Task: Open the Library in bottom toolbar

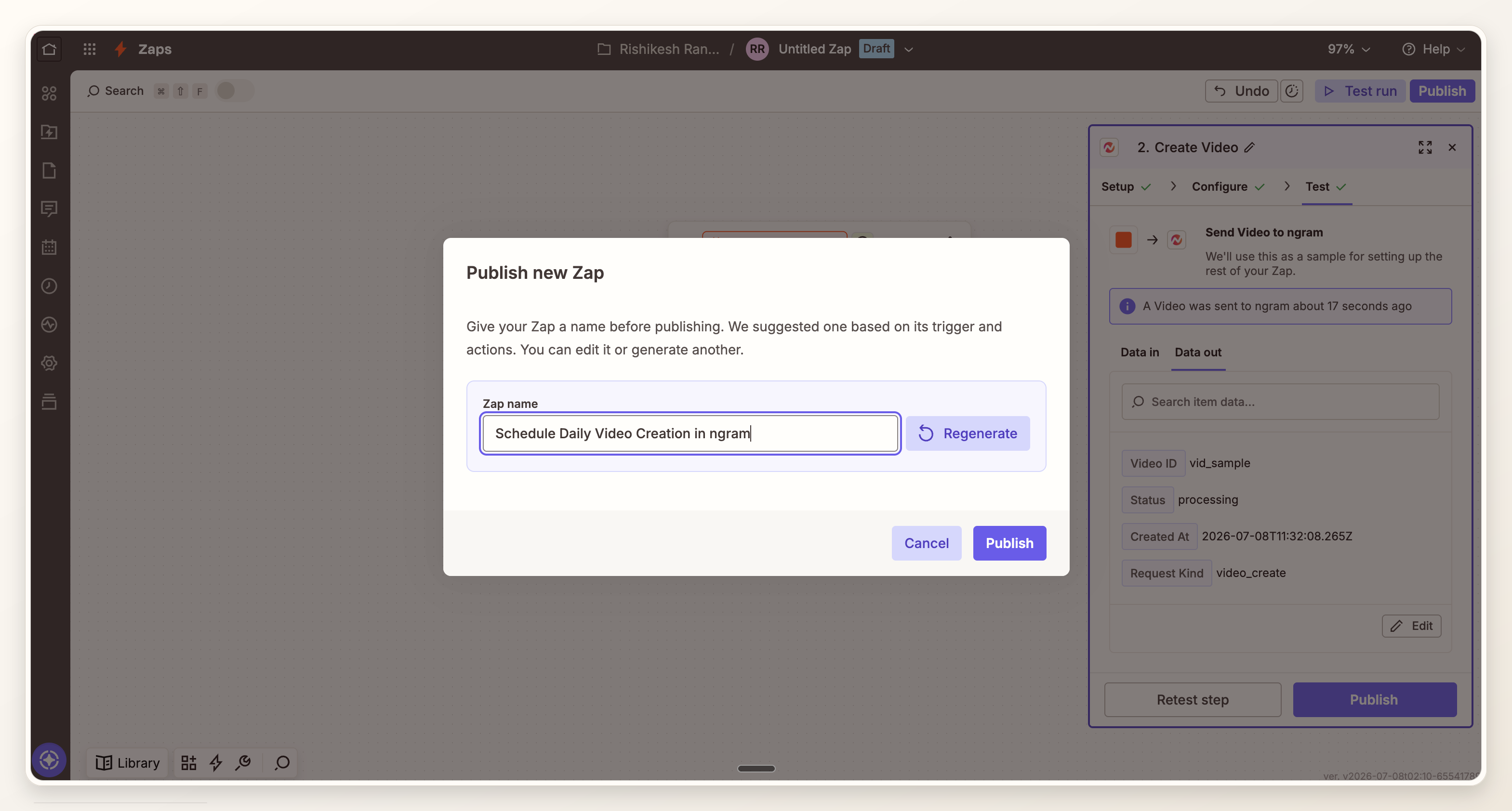Action: coord(127,762)
